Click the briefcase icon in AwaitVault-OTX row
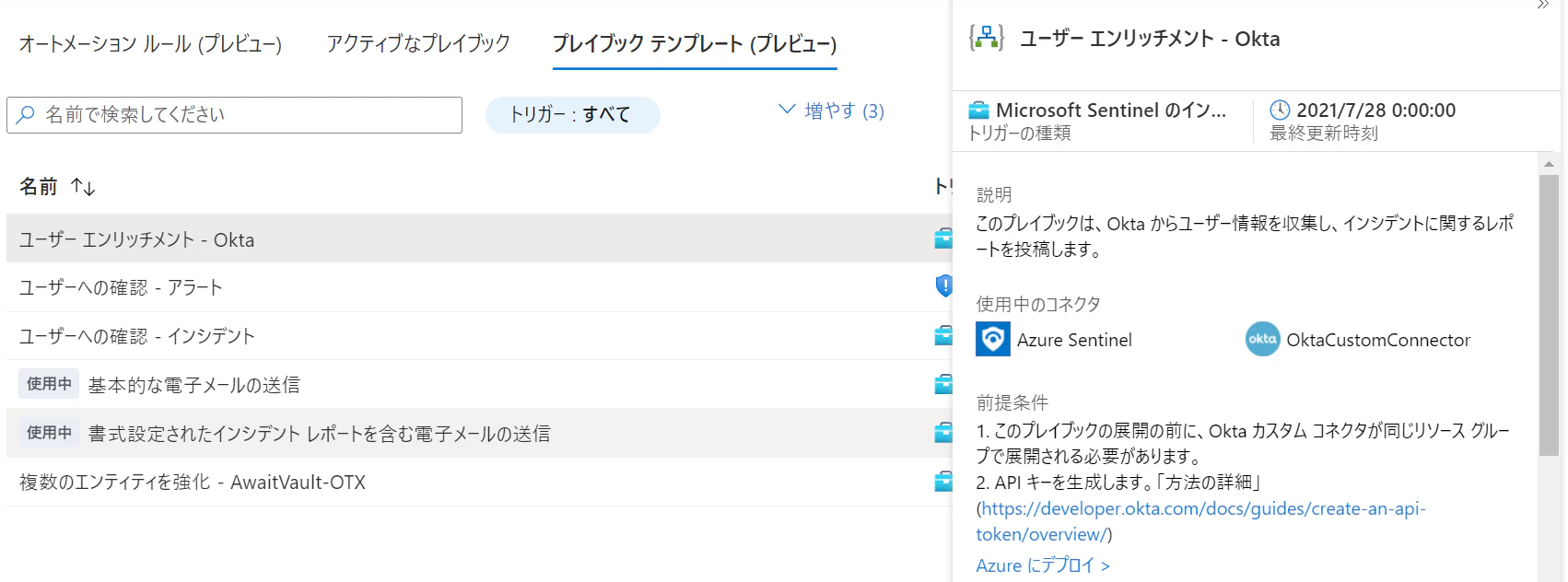 (943, 481)
